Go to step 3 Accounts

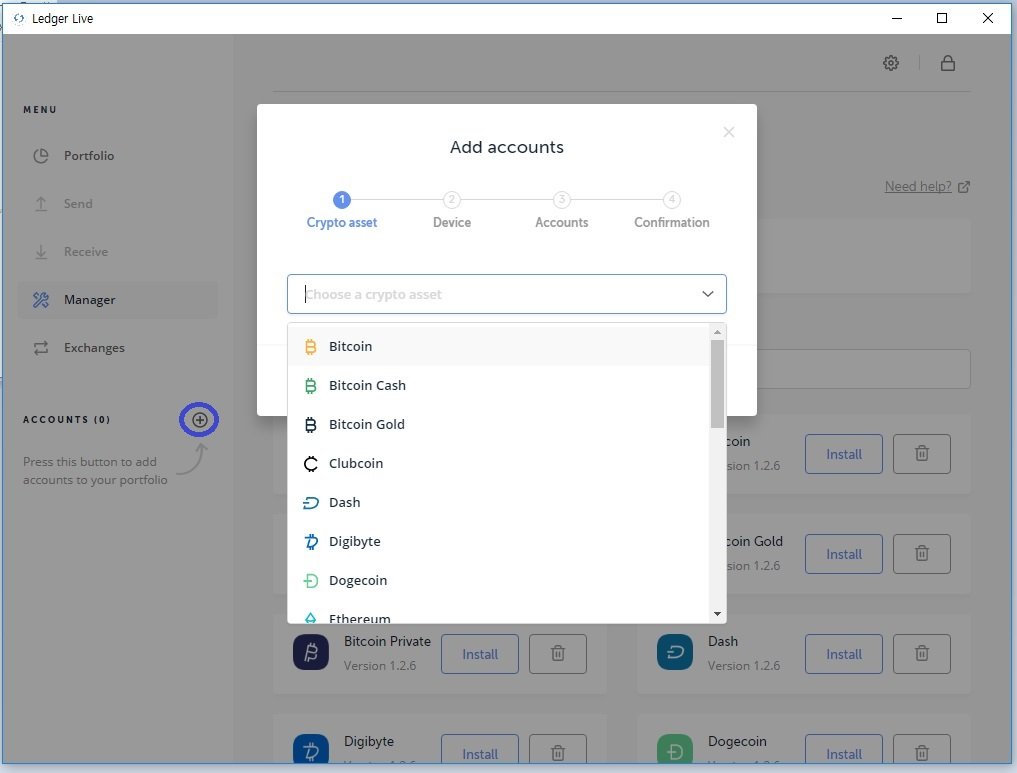pyautogui.click(x=562, y=210)
